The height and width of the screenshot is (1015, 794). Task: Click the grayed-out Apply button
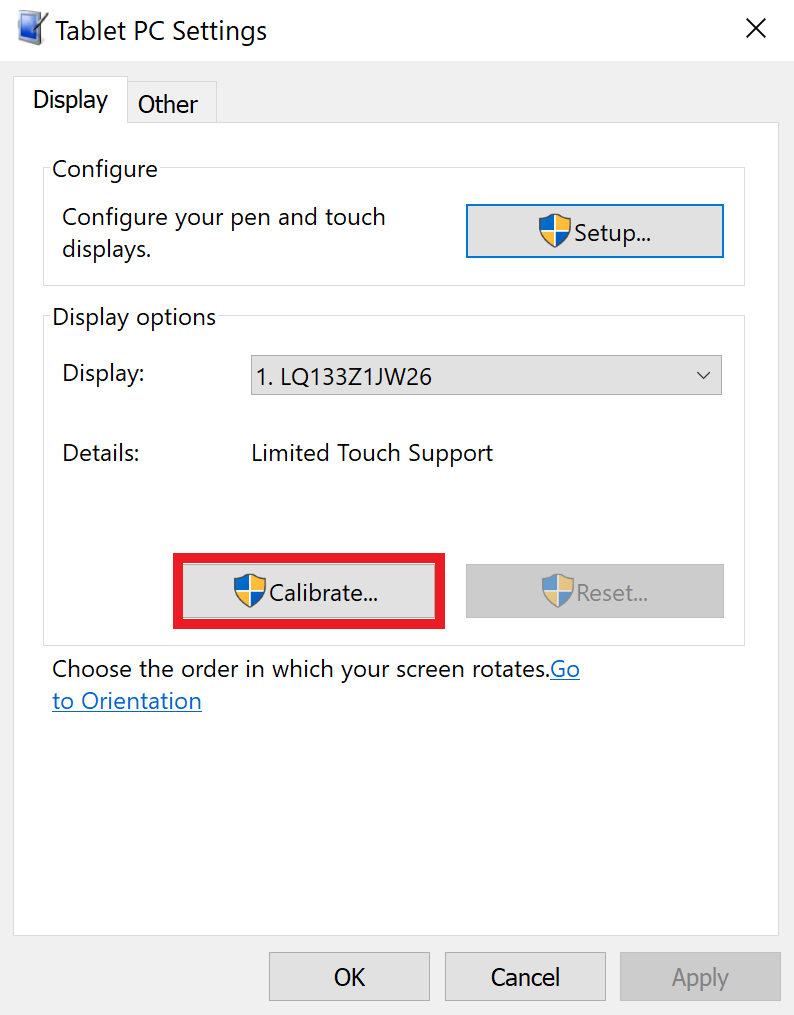(699, 976)
